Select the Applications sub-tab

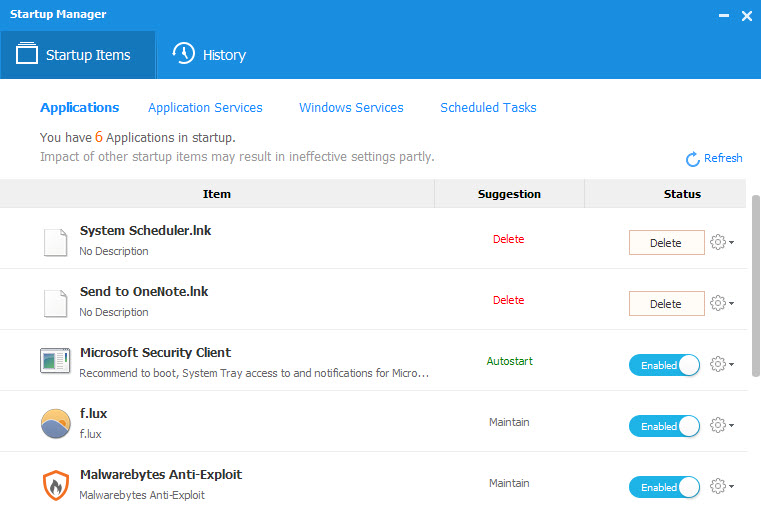[80, 107]
